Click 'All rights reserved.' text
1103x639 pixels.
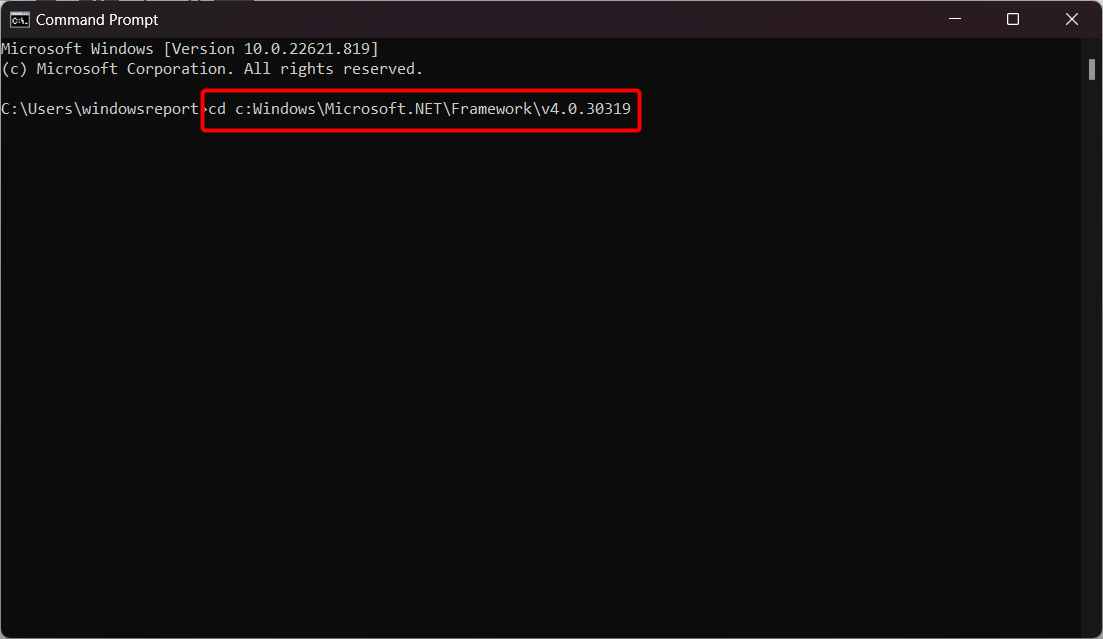(x=333, y=69)
